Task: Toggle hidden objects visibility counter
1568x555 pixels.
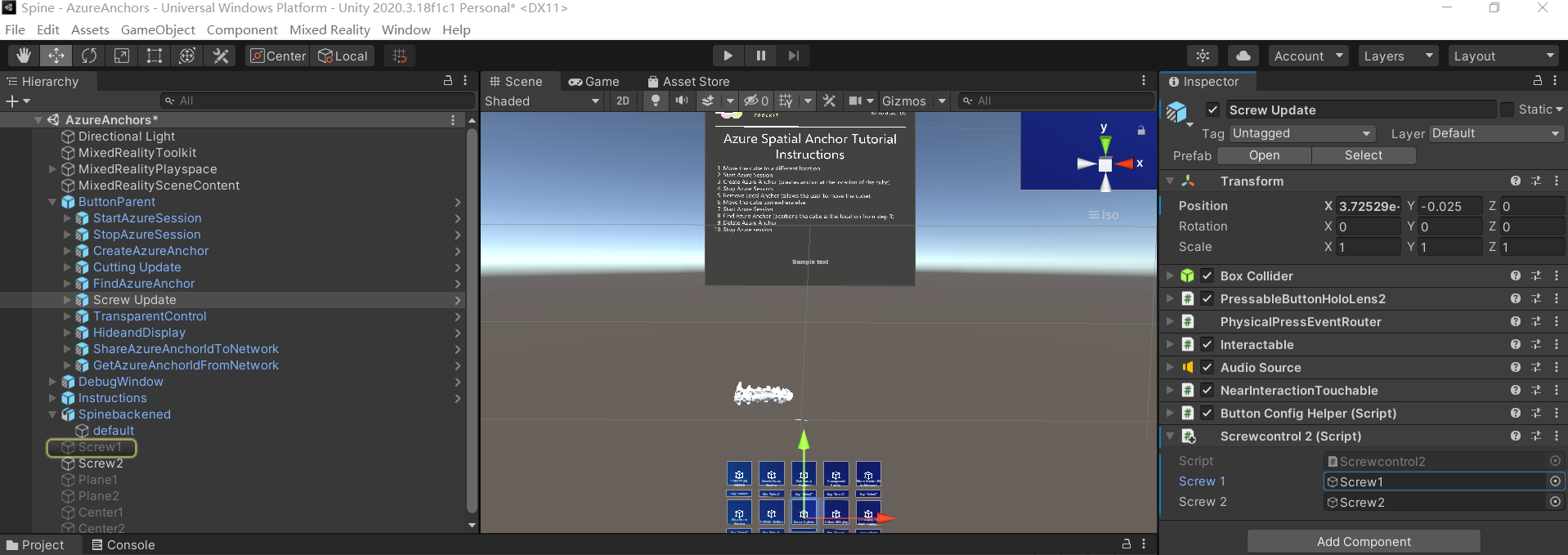Action: 756,101
